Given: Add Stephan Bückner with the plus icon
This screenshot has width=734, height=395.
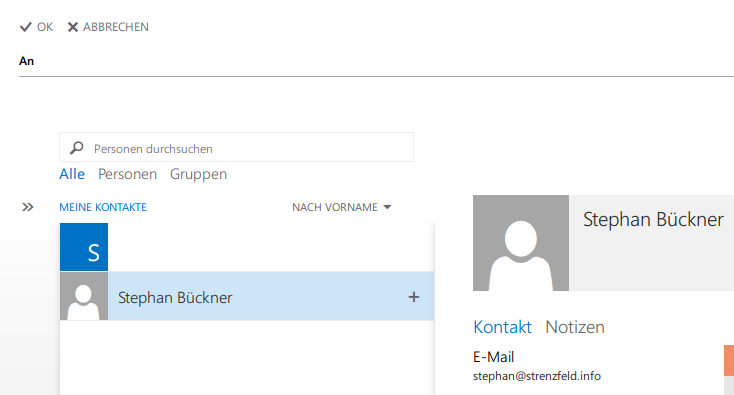Looking at the screenshot, I should tap(413, 297).
